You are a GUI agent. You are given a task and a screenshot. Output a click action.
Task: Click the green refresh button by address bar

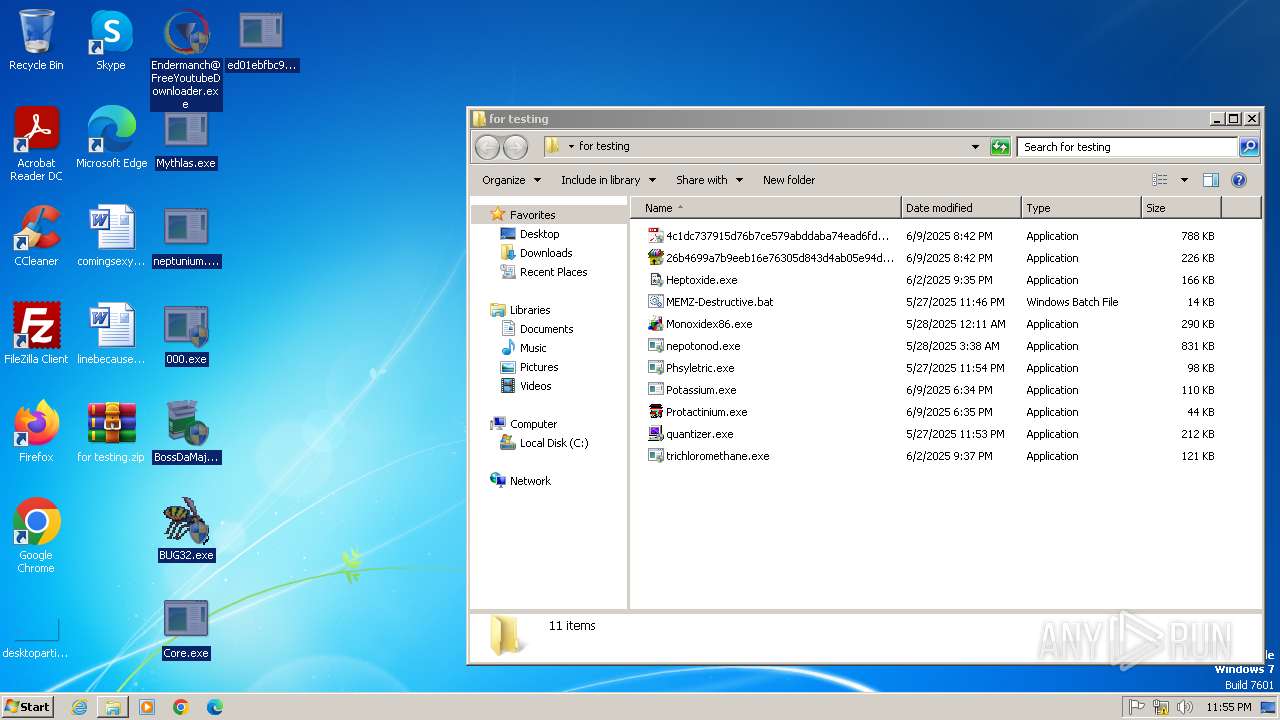[x=1000, y=147]
